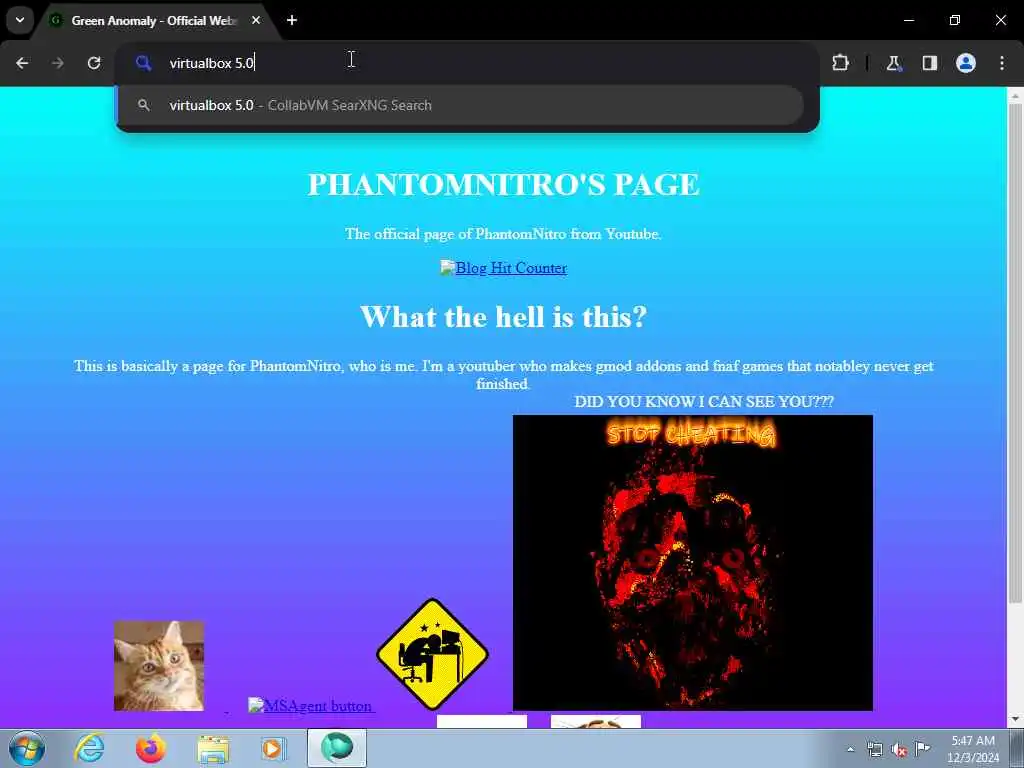Click 'DID YOU KNOW I CAN SEE YOU???' text

(704, 402)
